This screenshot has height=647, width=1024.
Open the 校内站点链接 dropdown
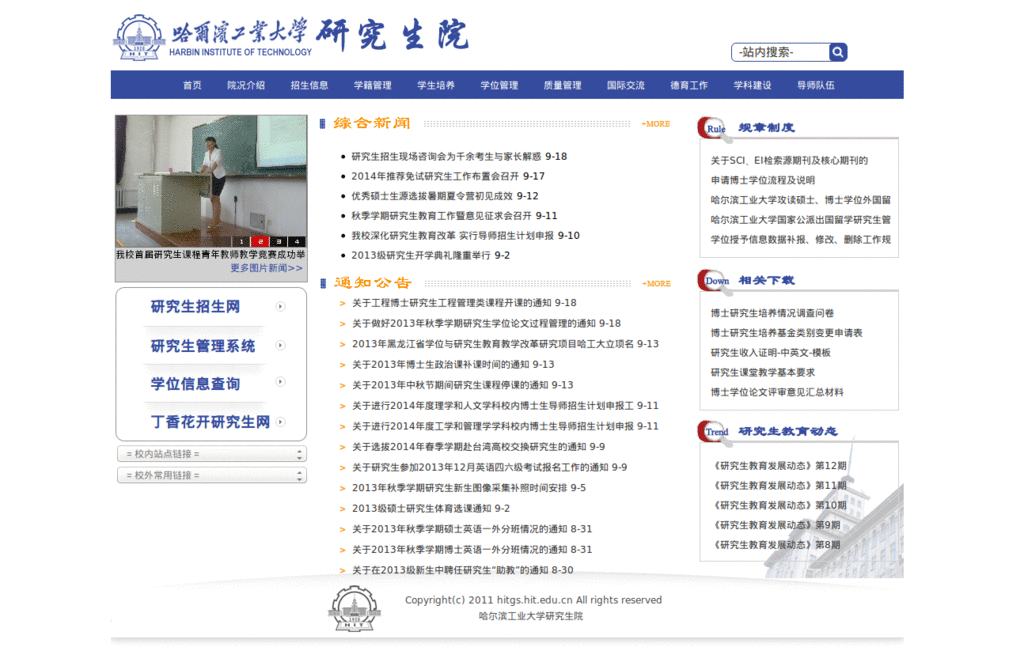pos(212,454)
